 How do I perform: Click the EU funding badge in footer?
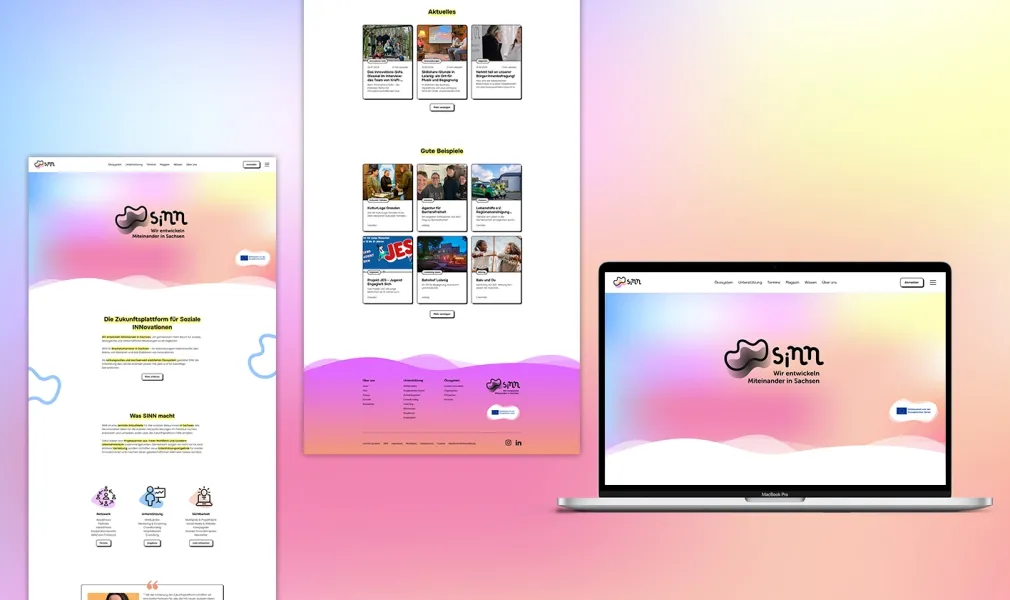pyautogui.click(x=503, y=412)
